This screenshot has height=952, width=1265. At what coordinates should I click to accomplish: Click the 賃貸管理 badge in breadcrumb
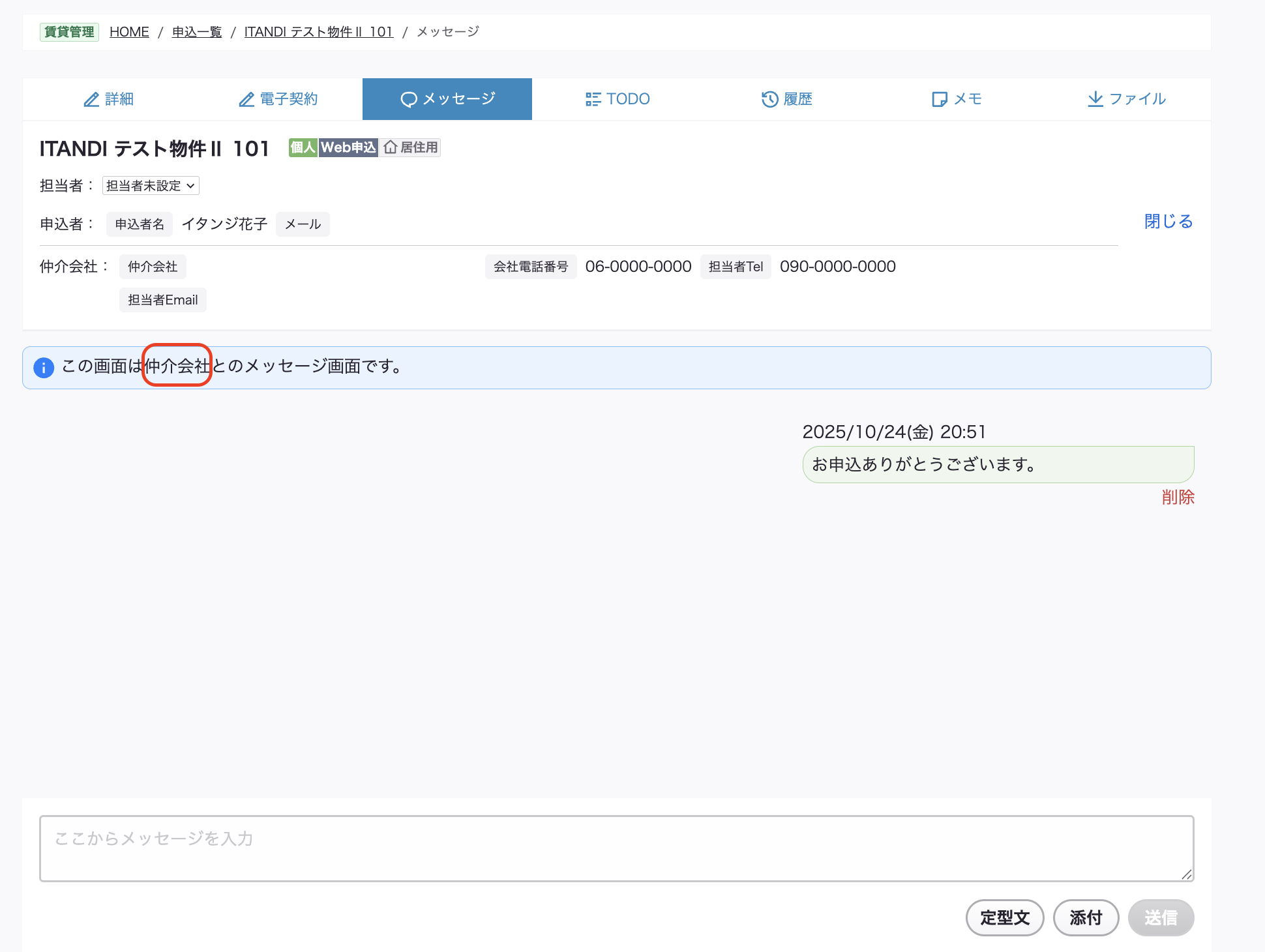69,32
